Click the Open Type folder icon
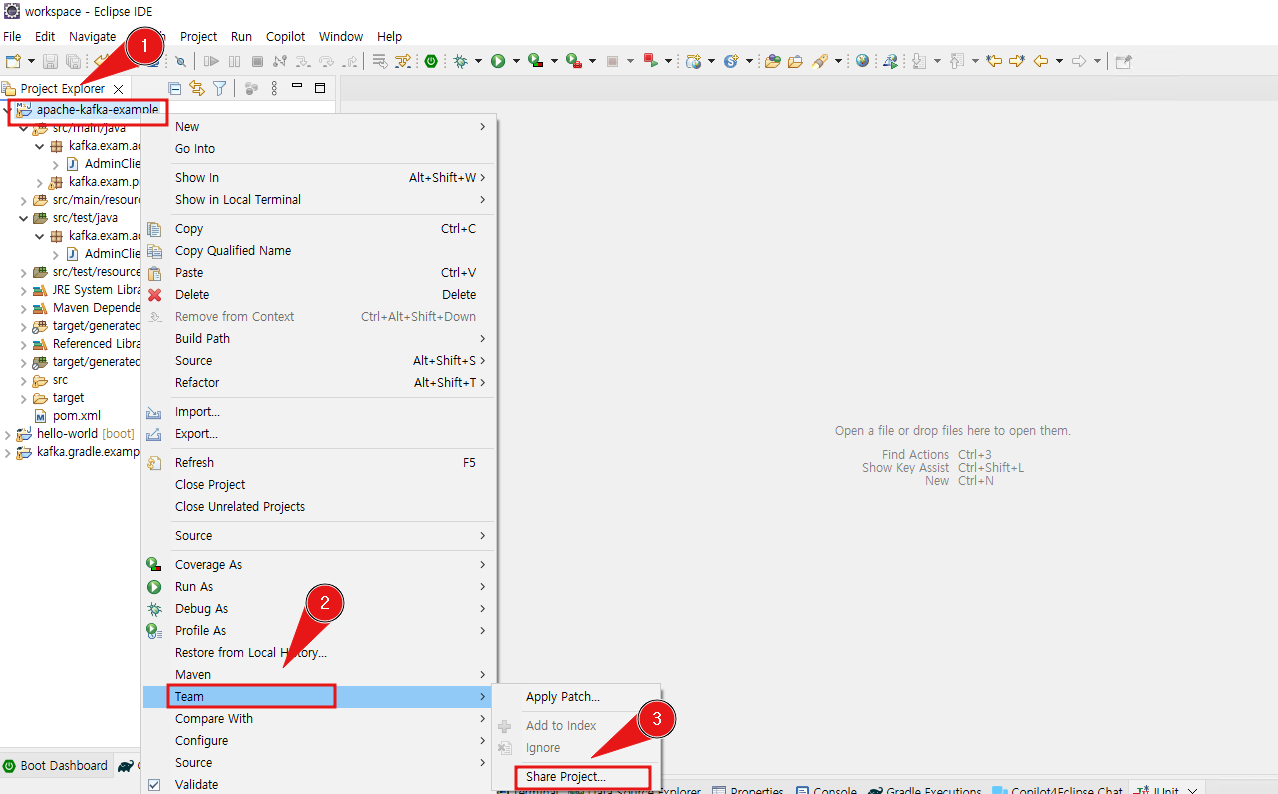The height and width of the screenshot is (794, 1278). pyautogui.click(x=773, y=61)
